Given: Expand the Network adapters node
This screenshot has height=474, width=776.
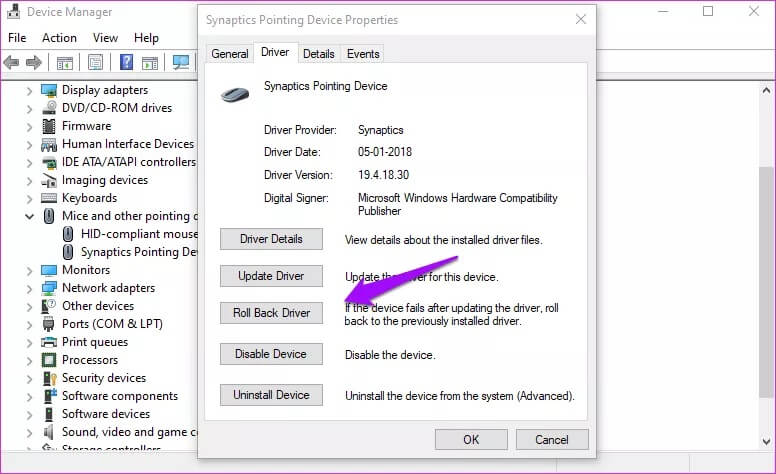Looking at the screenshot, I should click(29, 289).
